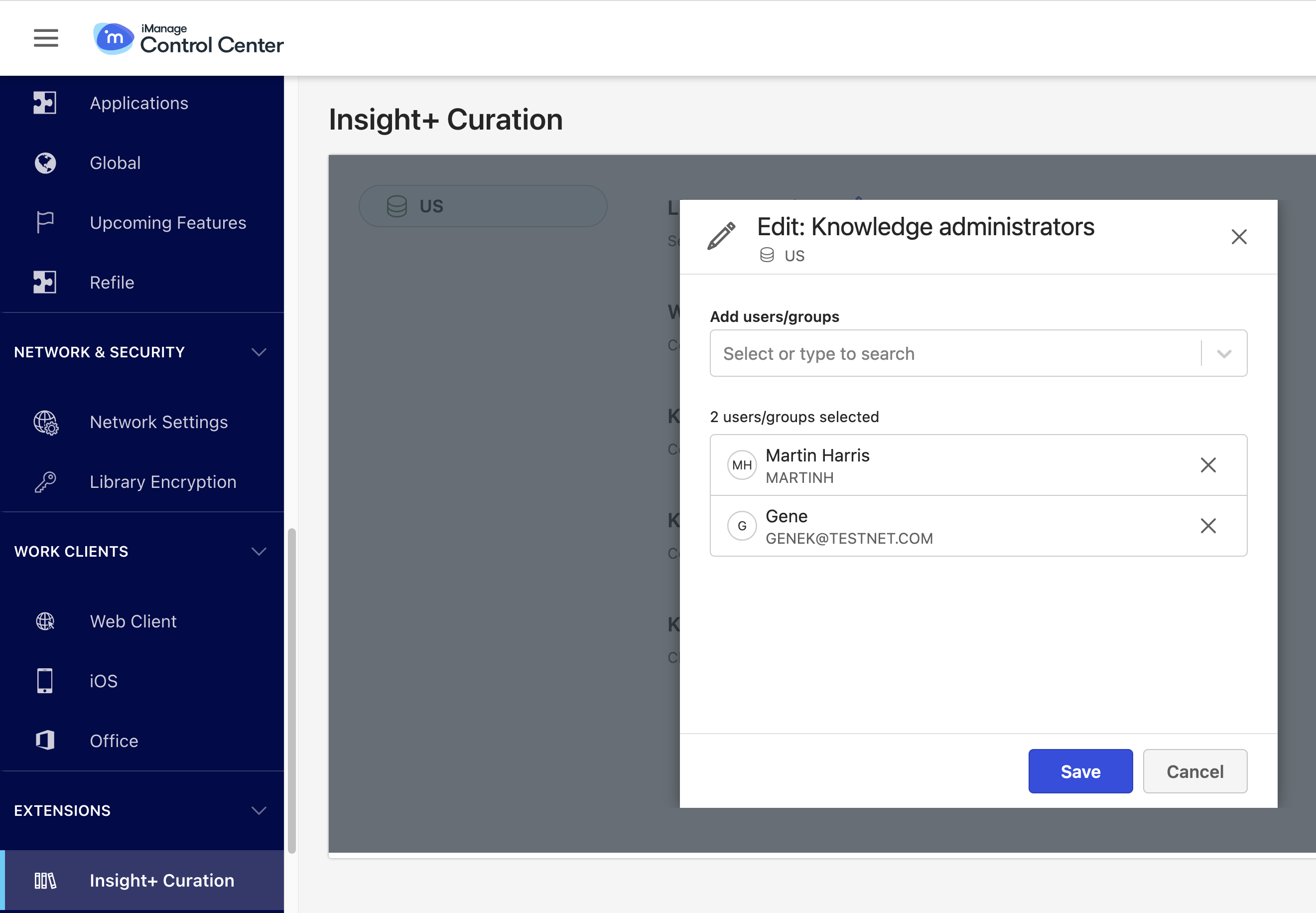This screenshot has width=1316, height=913.
Task: Select Insight+ Curation in sidebar
Action: click(x=162, y=881)
